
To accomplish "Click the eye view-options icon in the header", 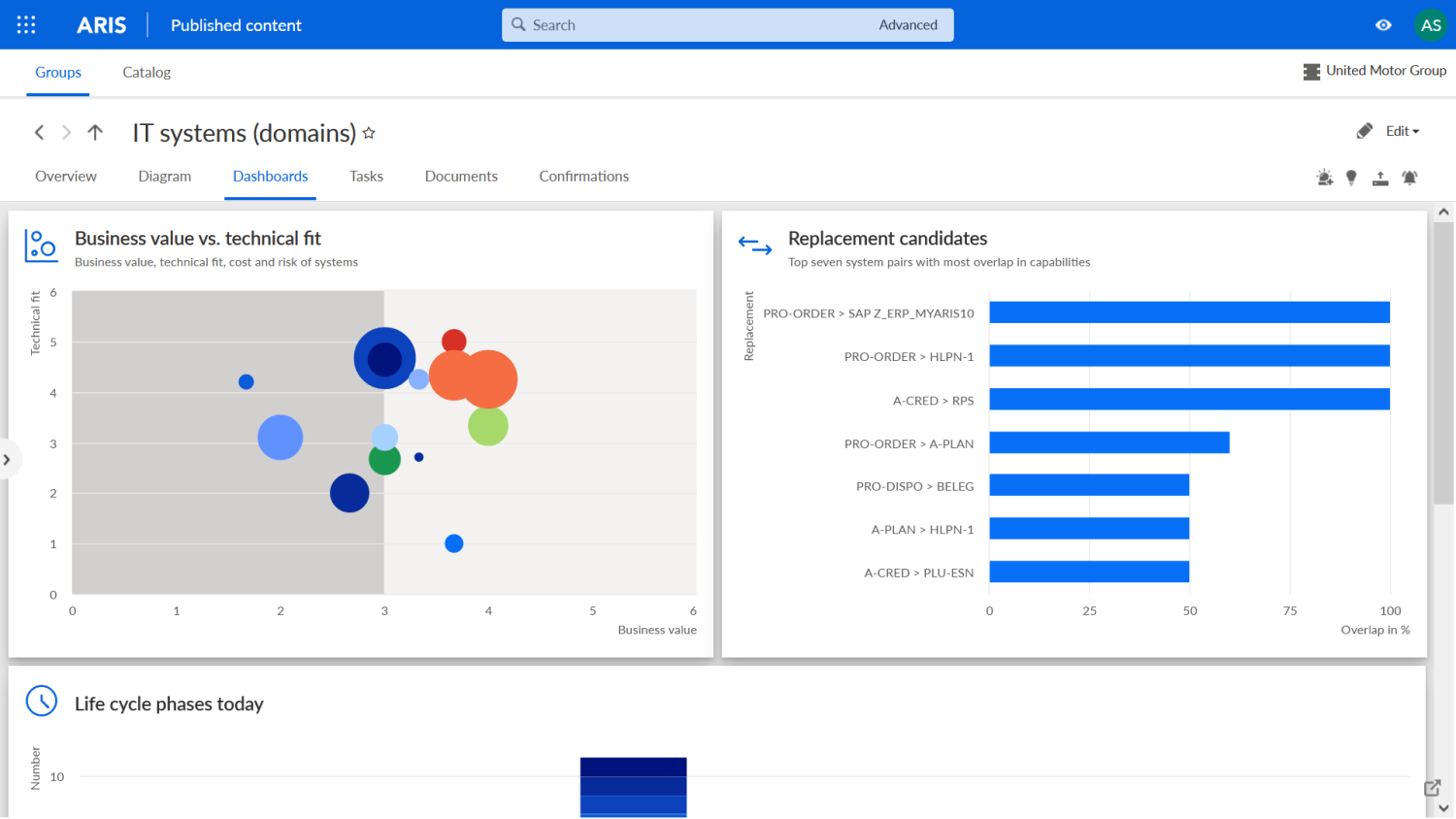I will [x=1383, y=25].
